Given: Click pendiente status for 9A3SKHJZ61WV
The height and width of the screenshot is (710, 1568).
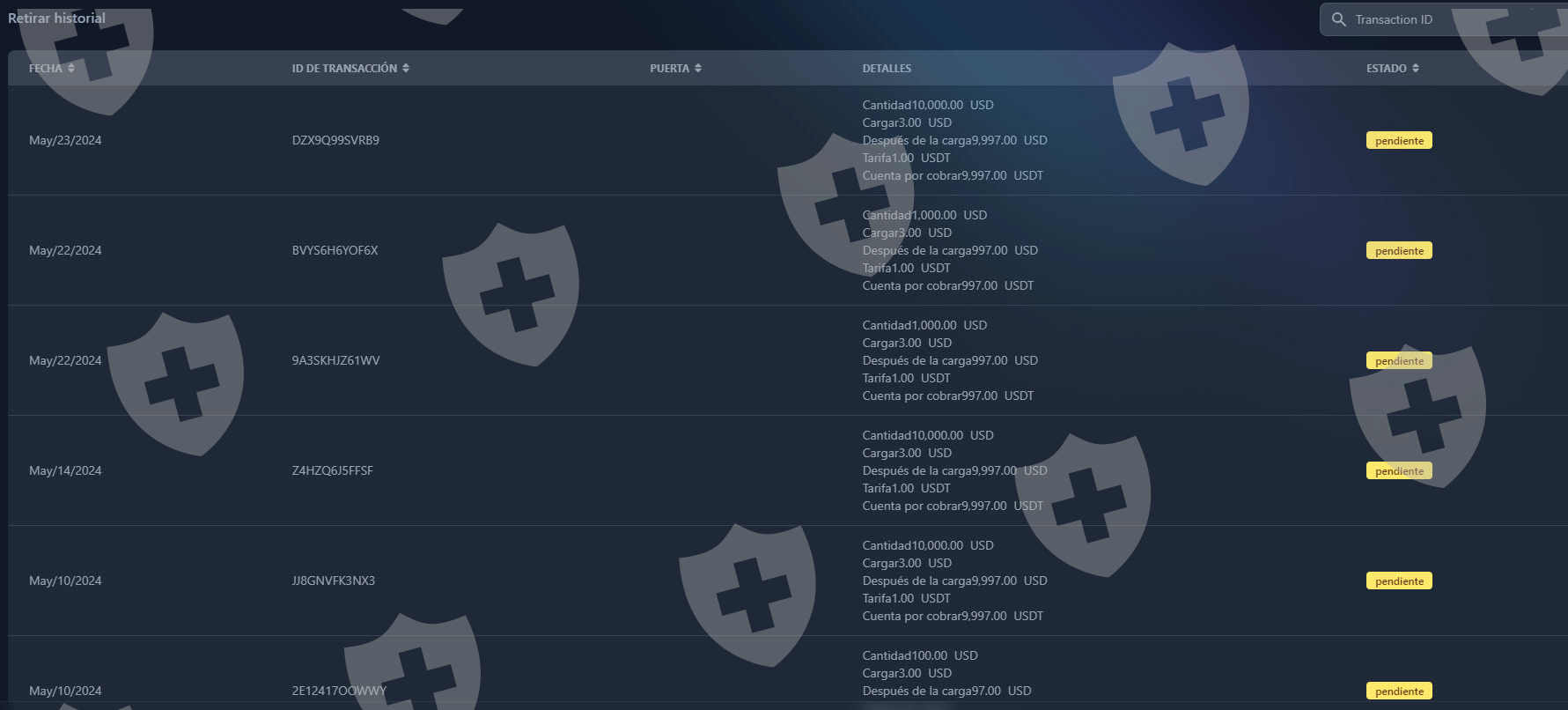Looking at the screenshot, I should pos(1399,361).
